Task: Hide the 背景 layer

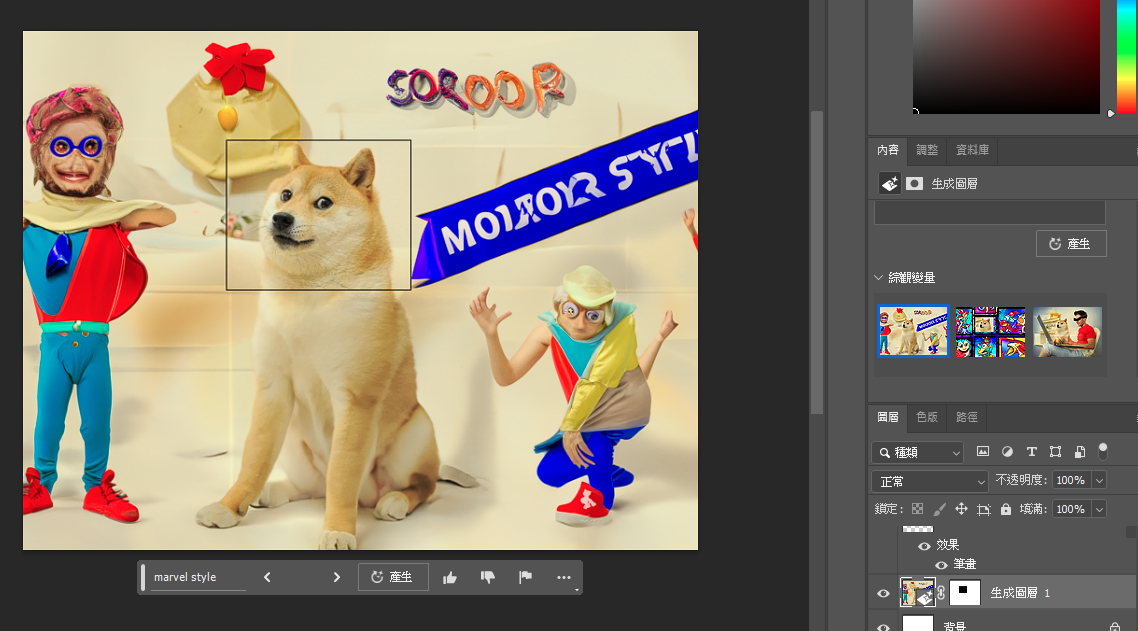Action: coord(883,627)
